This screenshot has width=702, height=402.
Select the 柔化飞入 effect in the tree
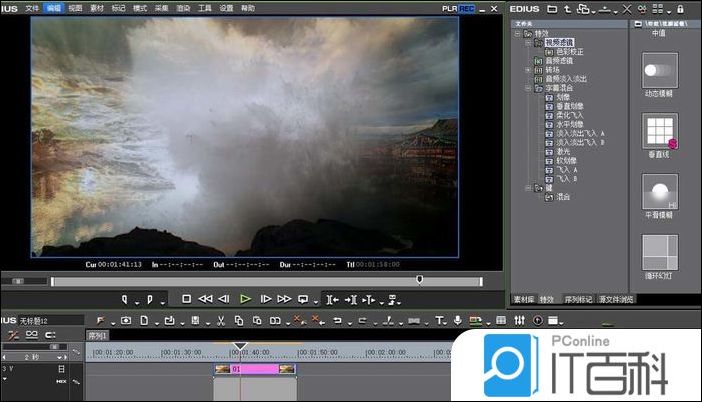pyautogui.click(x=567, y=115)
